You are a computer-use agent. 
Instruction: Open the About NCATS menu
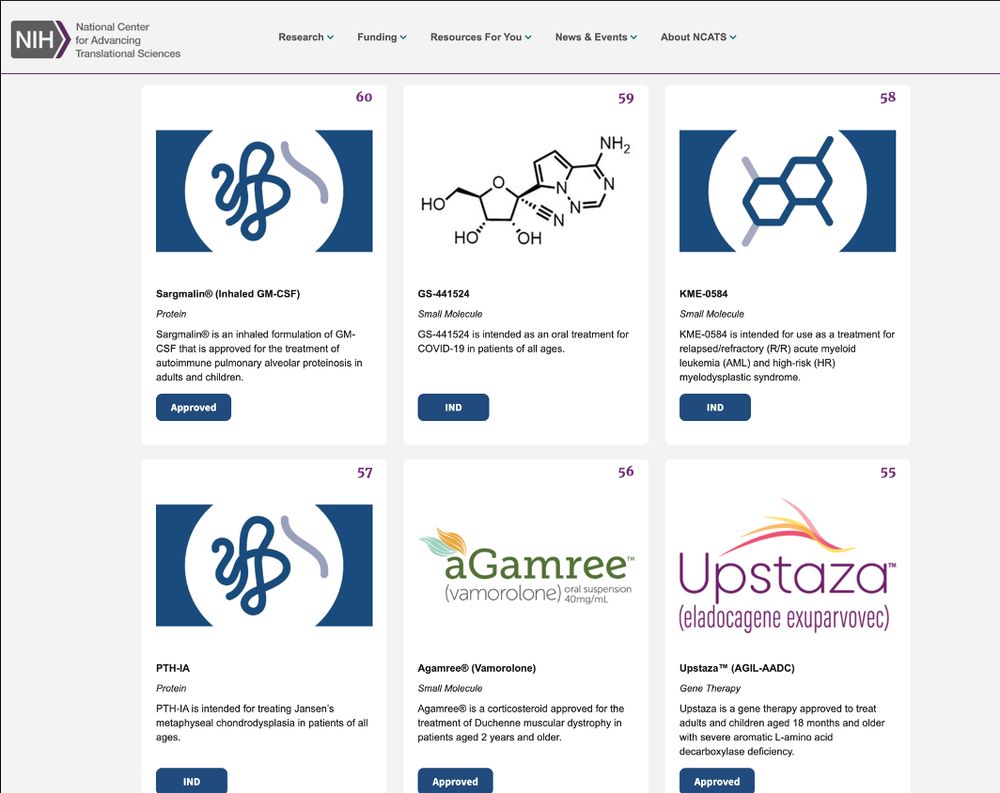point(698,37)
